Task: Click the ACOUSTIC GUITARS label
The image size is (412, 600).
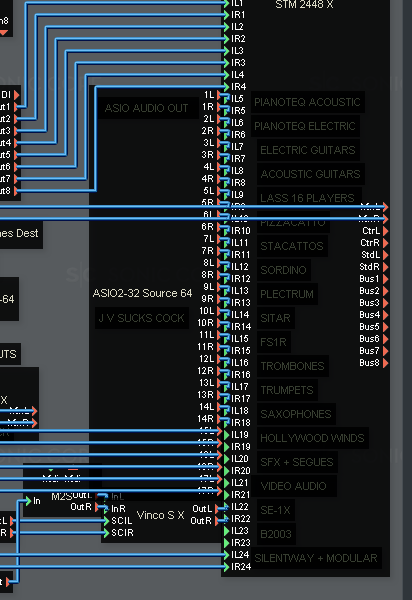Action: 310,174
